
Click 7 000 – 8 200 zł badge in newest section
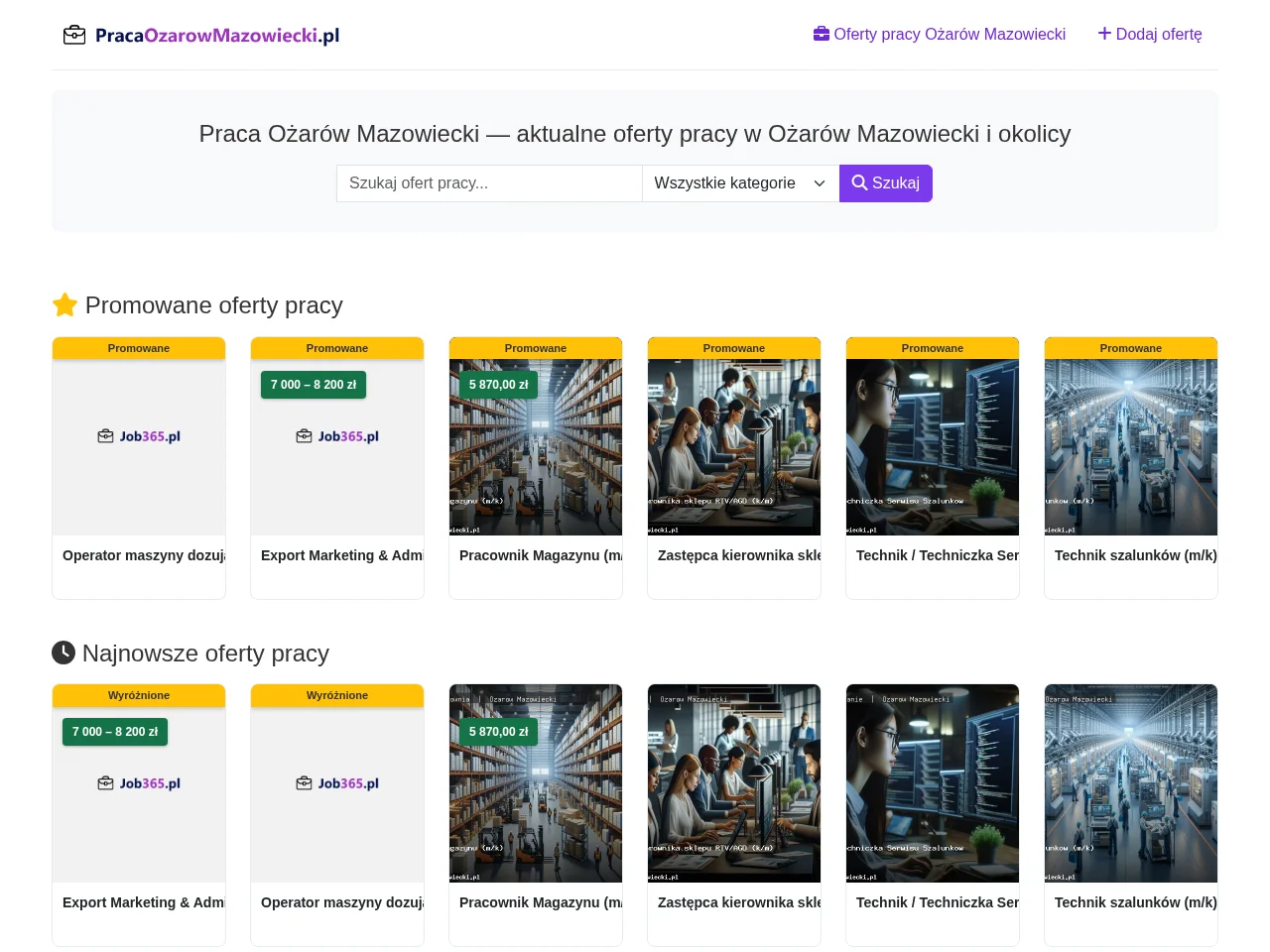pyautogui.click(x=115, y=732)
